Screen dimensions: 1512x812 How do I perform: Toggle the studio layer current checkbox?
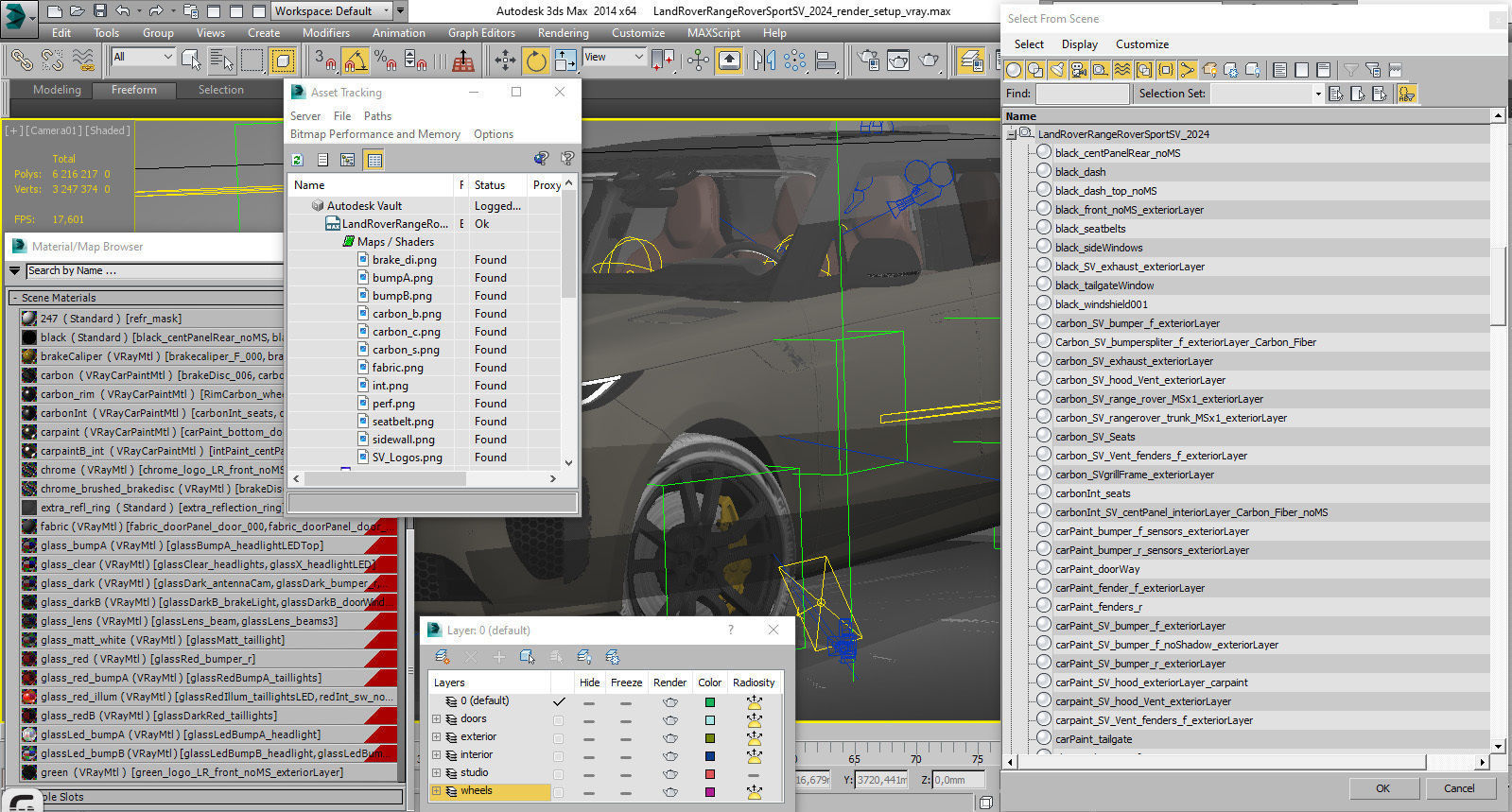pyautogui.click(x=558, y=773)
